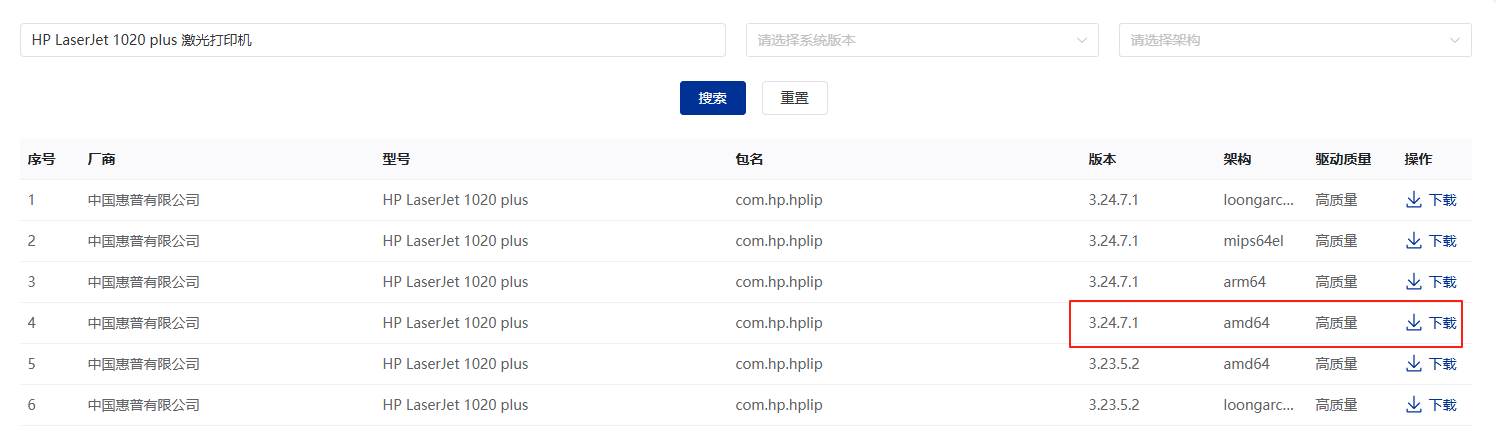
Task: Click 中国惠普有限公司 vendor in row 6
Action: (x=144, y=405)
